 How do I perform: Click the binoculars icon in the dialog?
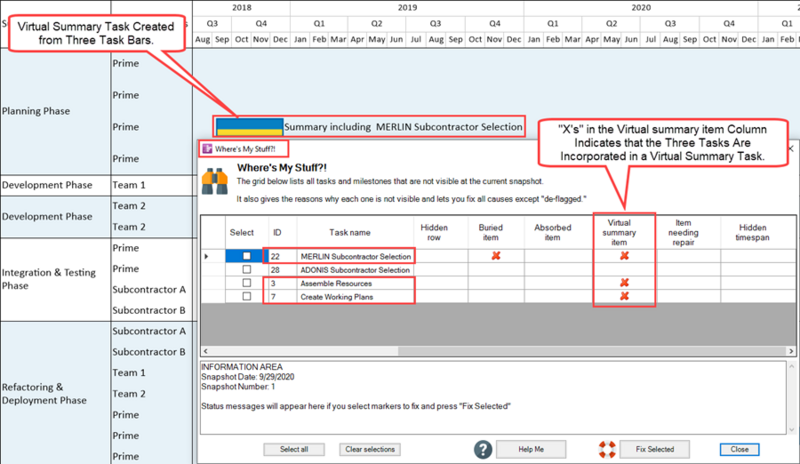coord(215,182)
